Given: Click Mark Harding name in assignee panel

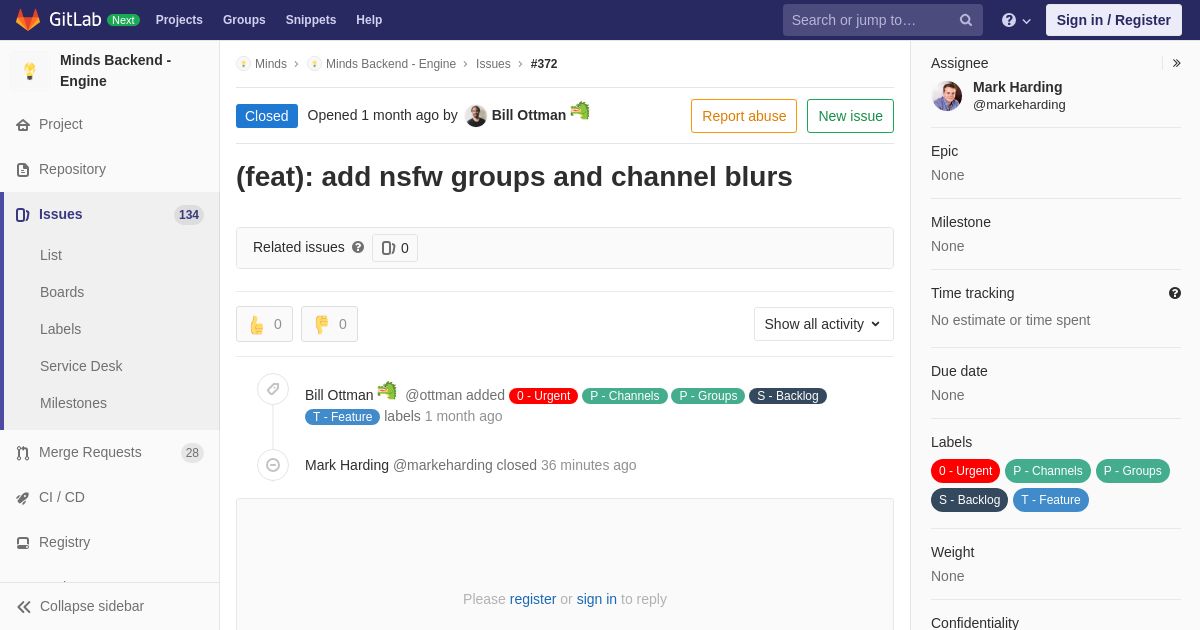Looking at the screenshot, I should coord(1017,87).
